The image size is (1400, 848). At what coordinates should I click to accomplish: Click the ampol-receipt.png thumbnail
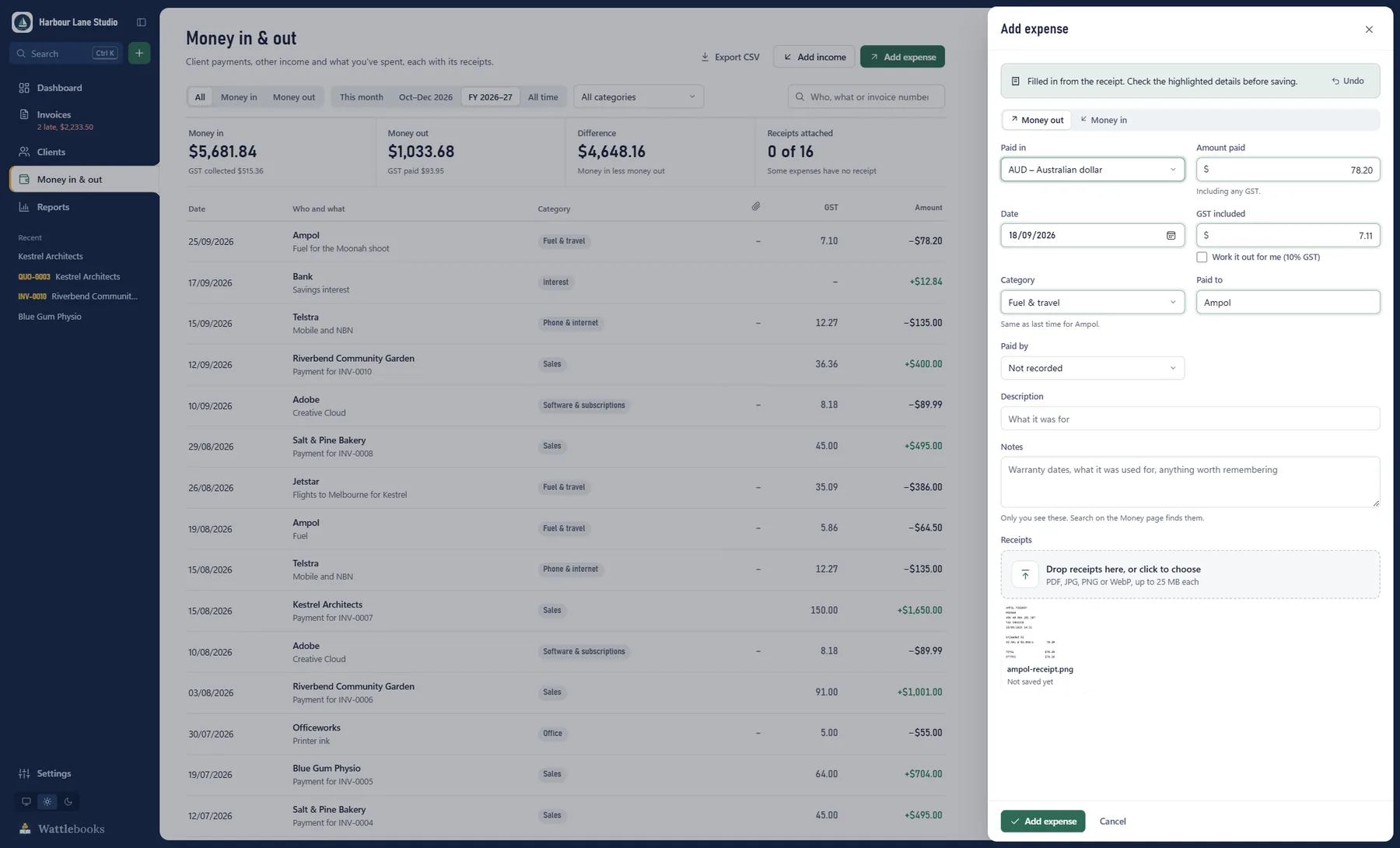point(1031,633)
